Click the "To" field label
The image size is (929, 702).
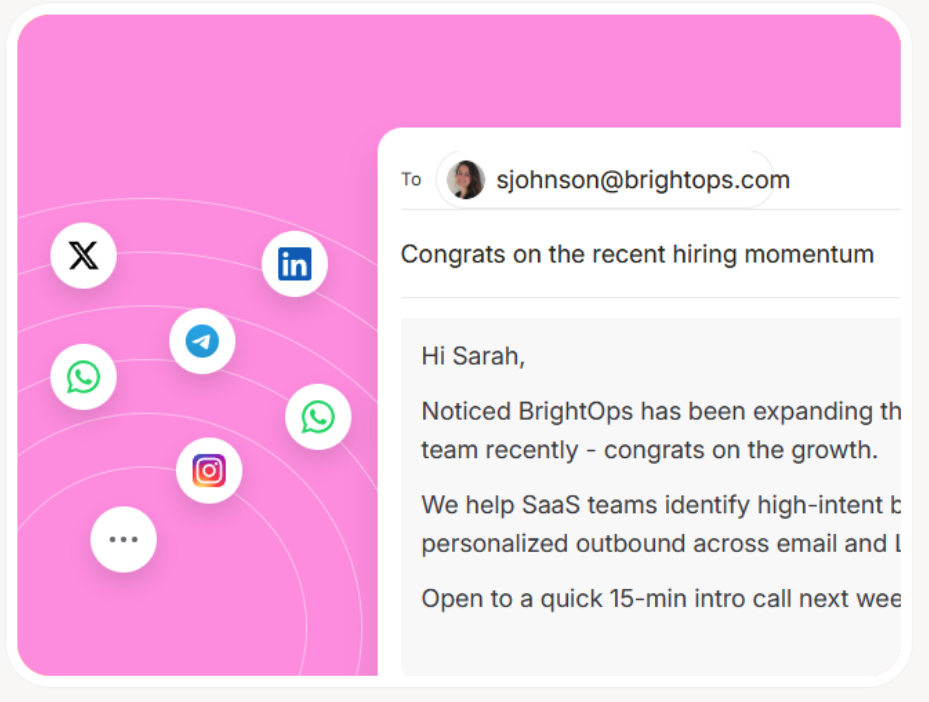click(x=411, y=179)
